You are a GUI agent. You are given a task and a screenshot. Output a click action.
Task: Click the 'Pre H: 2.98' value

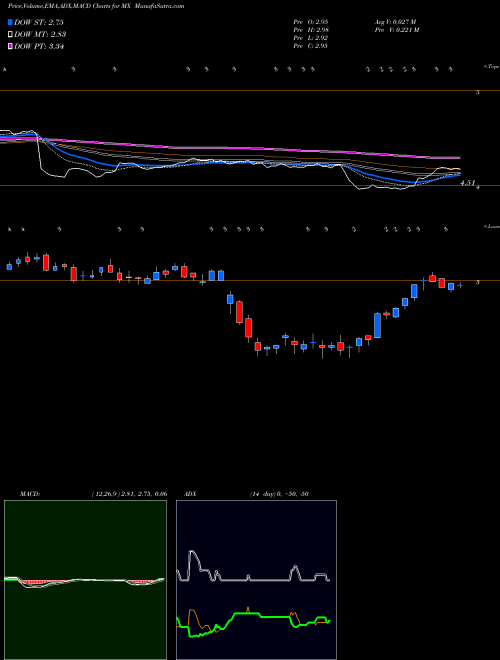[x=311, y=30]
